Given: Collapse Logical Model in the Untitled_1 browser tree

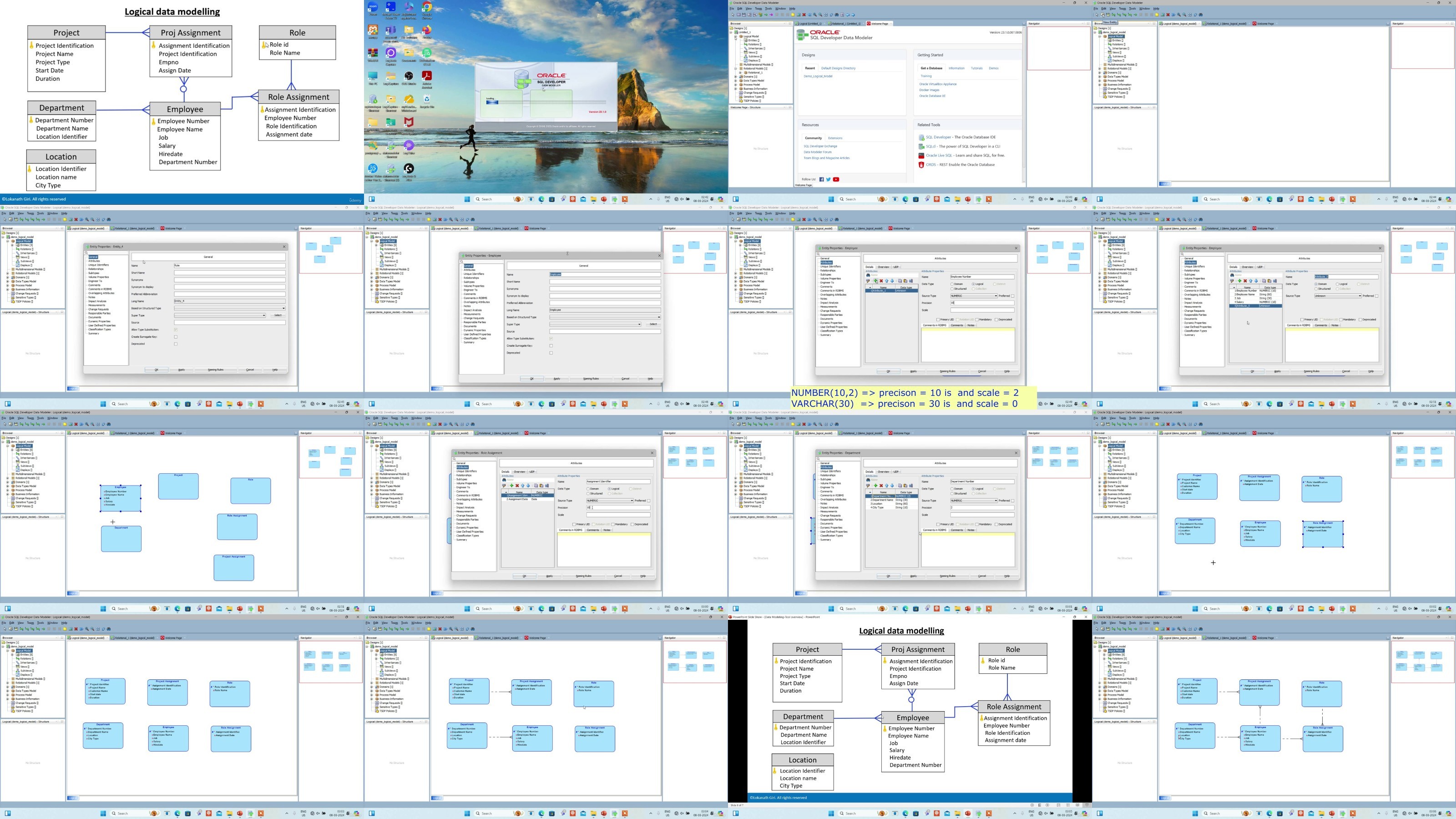Looking at the screenshot, I should [x=736, y=36].
